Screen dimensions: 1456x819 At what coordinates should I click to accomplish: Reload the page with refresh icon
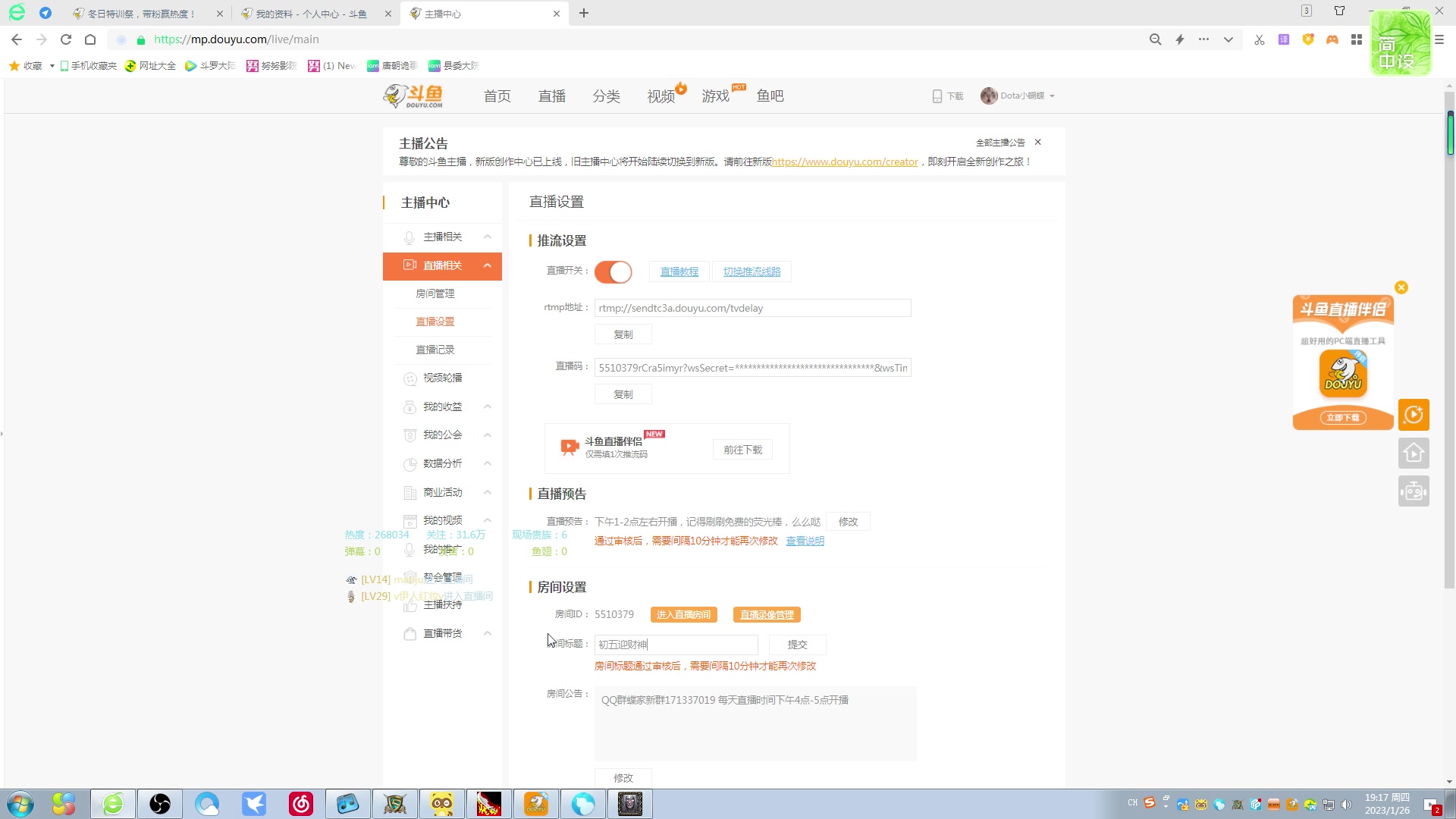point(66,39)
